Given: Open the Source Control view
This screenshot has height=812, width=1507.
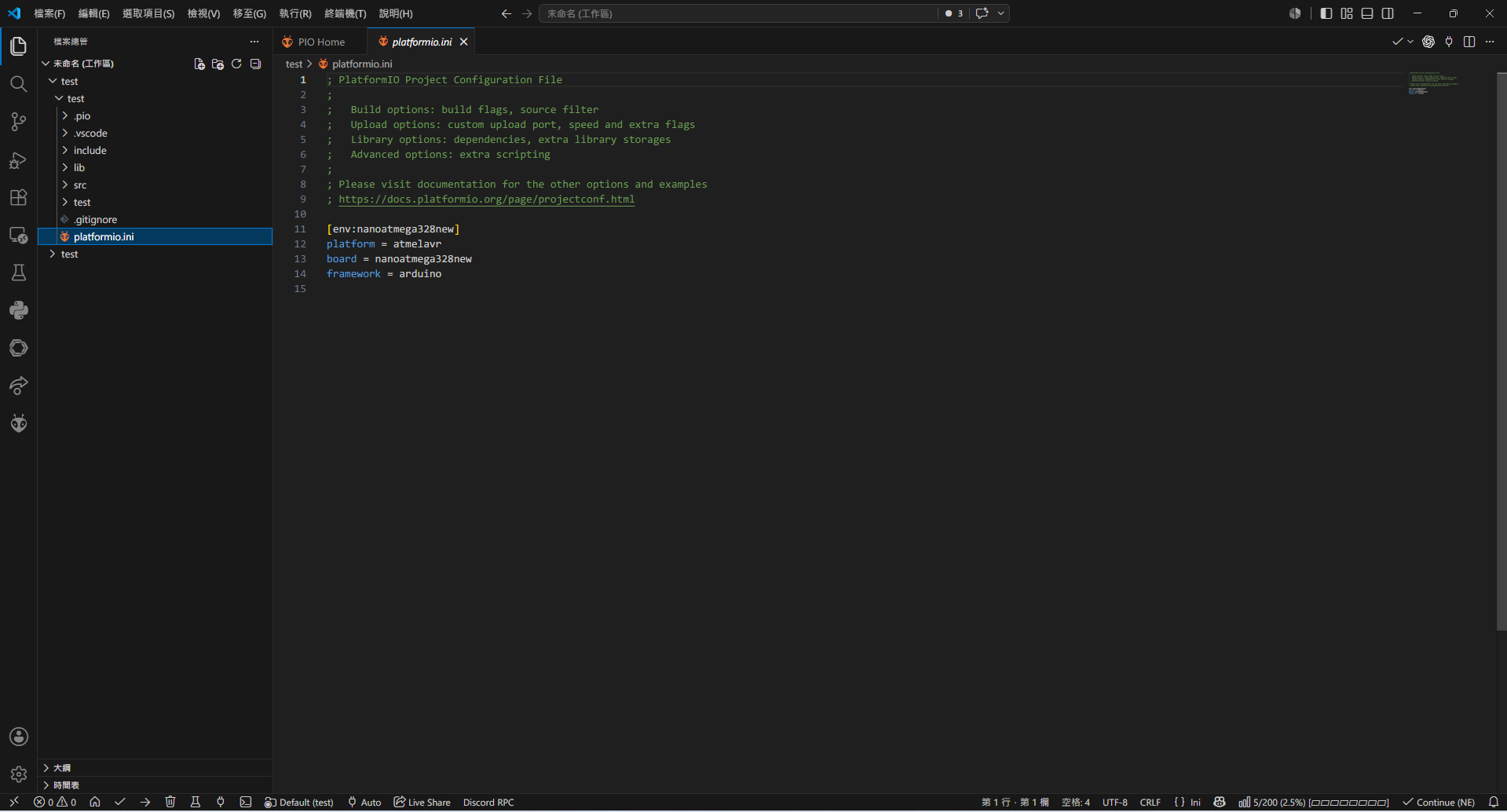Looking at the screenshot, I should pos(18,122).
